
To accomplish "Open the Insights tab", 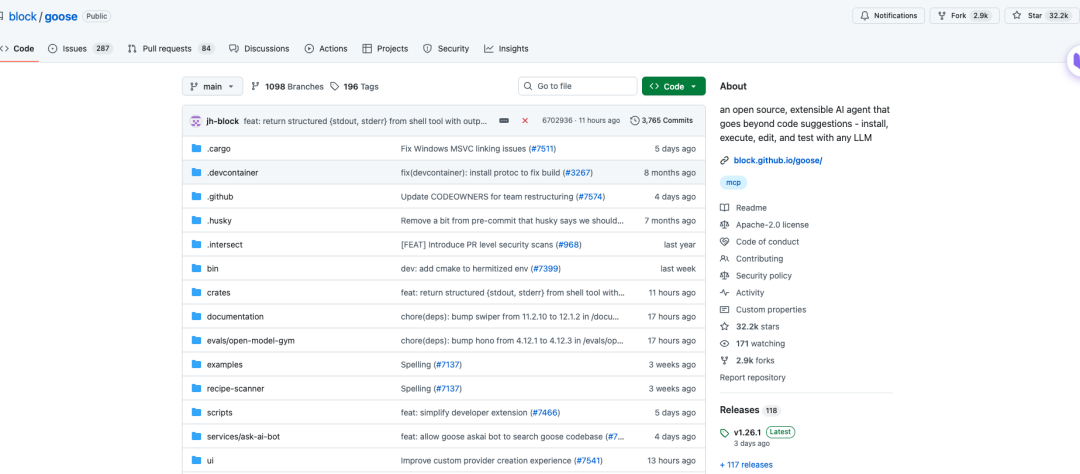I will (506, 49).
